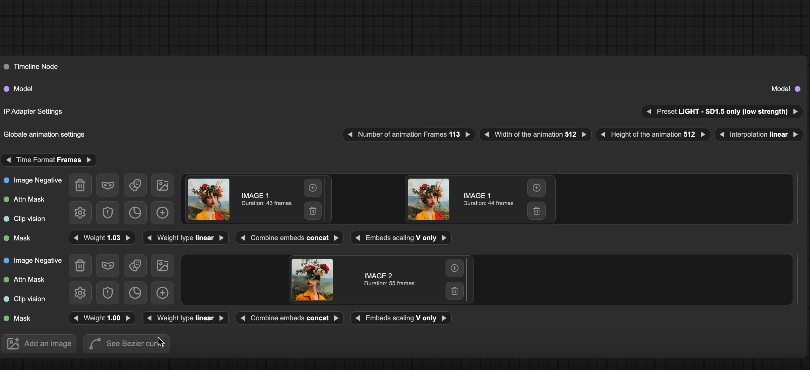
Task: Open the Time Format Frames selector
Action: click(49, 160)
